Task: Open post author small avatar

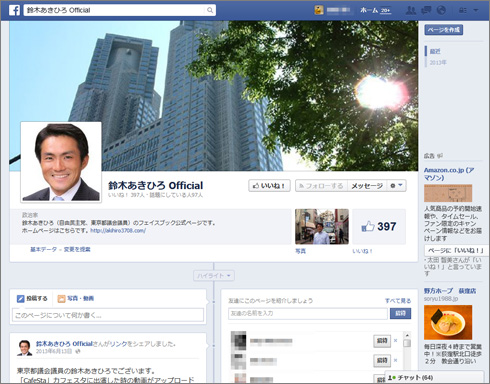Action: point(25,348)
